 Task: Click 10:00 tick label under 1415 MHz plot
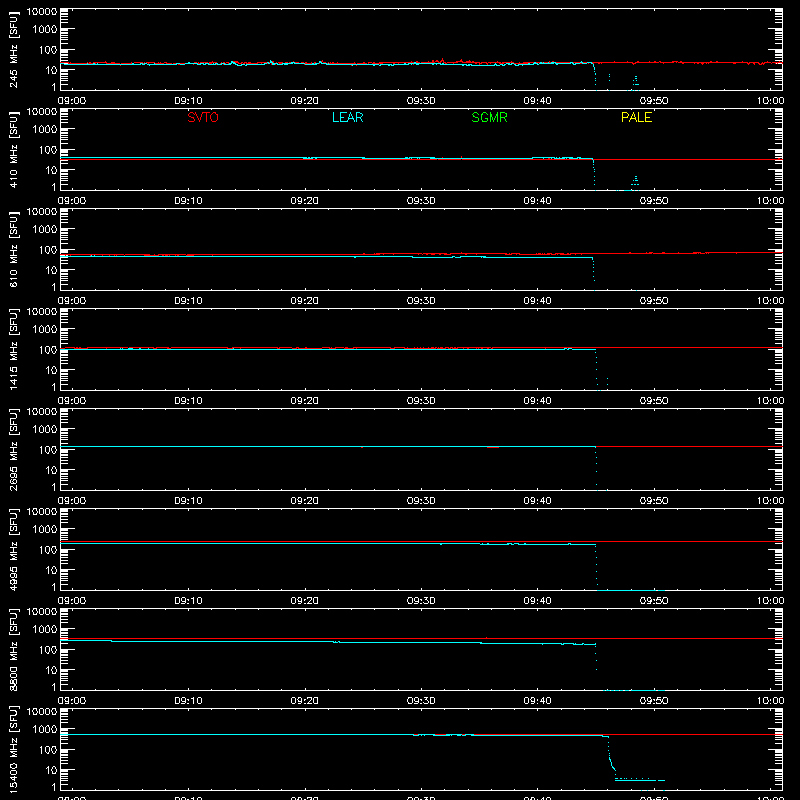pyautogui.click(x=770, y=401)
